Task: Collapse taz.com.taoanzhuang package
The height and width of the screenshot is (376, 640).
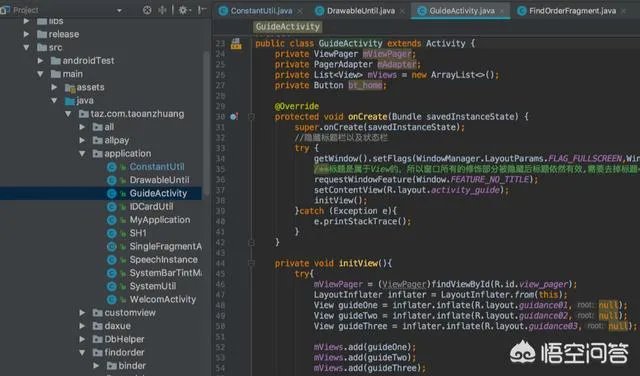Action: click(68, 114)
